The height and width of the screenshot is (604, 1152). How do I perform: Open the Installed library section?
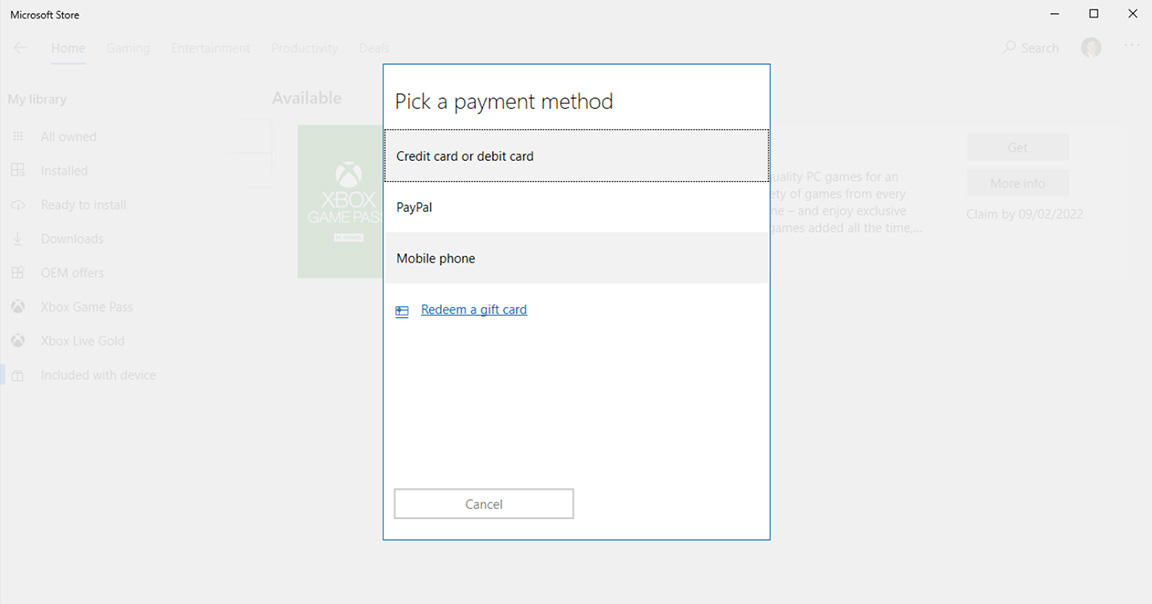(x=64, y=171)
